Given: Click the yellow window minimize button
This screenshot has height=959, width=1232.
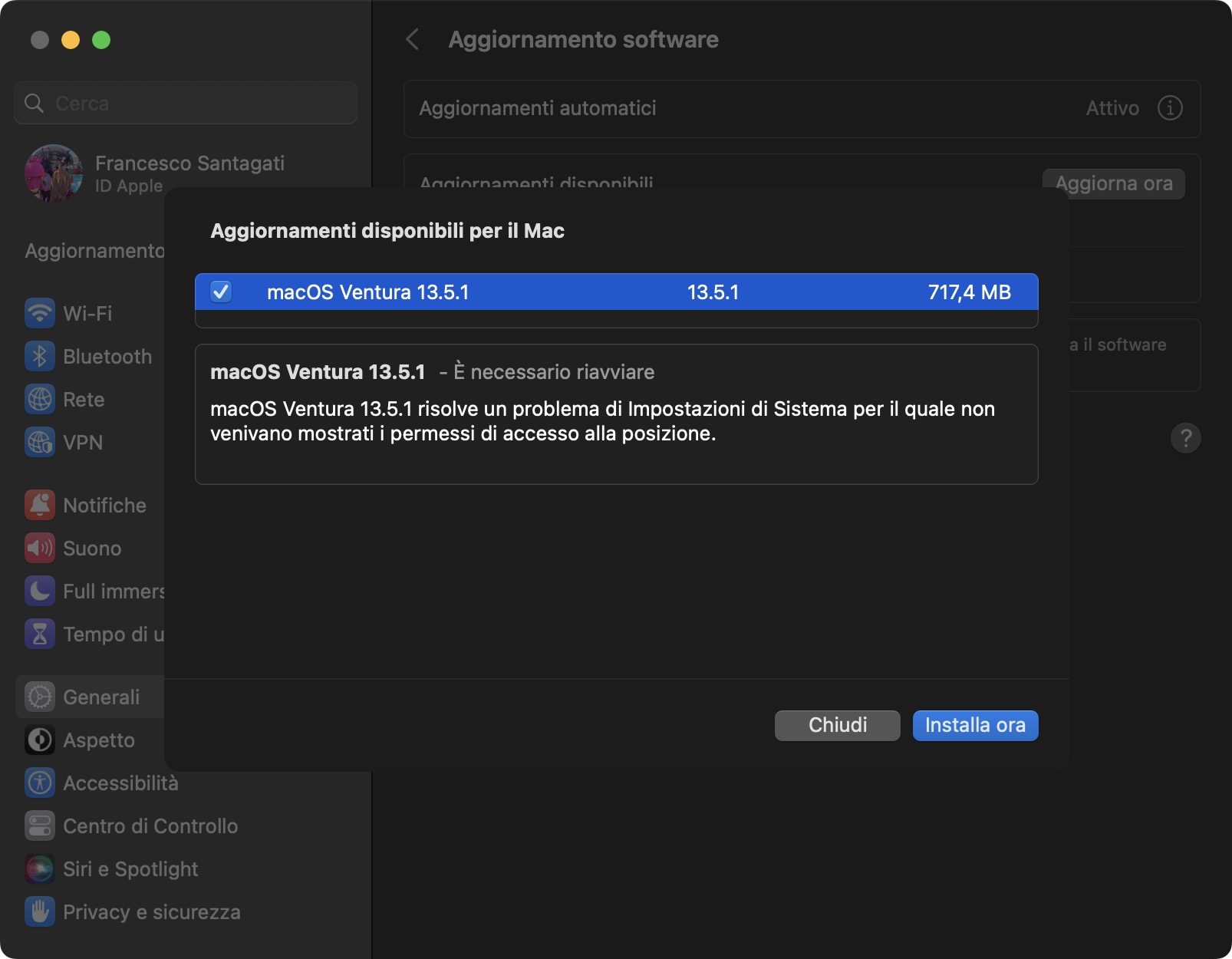Looking at the screenshot, I should click(x=71, y=40).
